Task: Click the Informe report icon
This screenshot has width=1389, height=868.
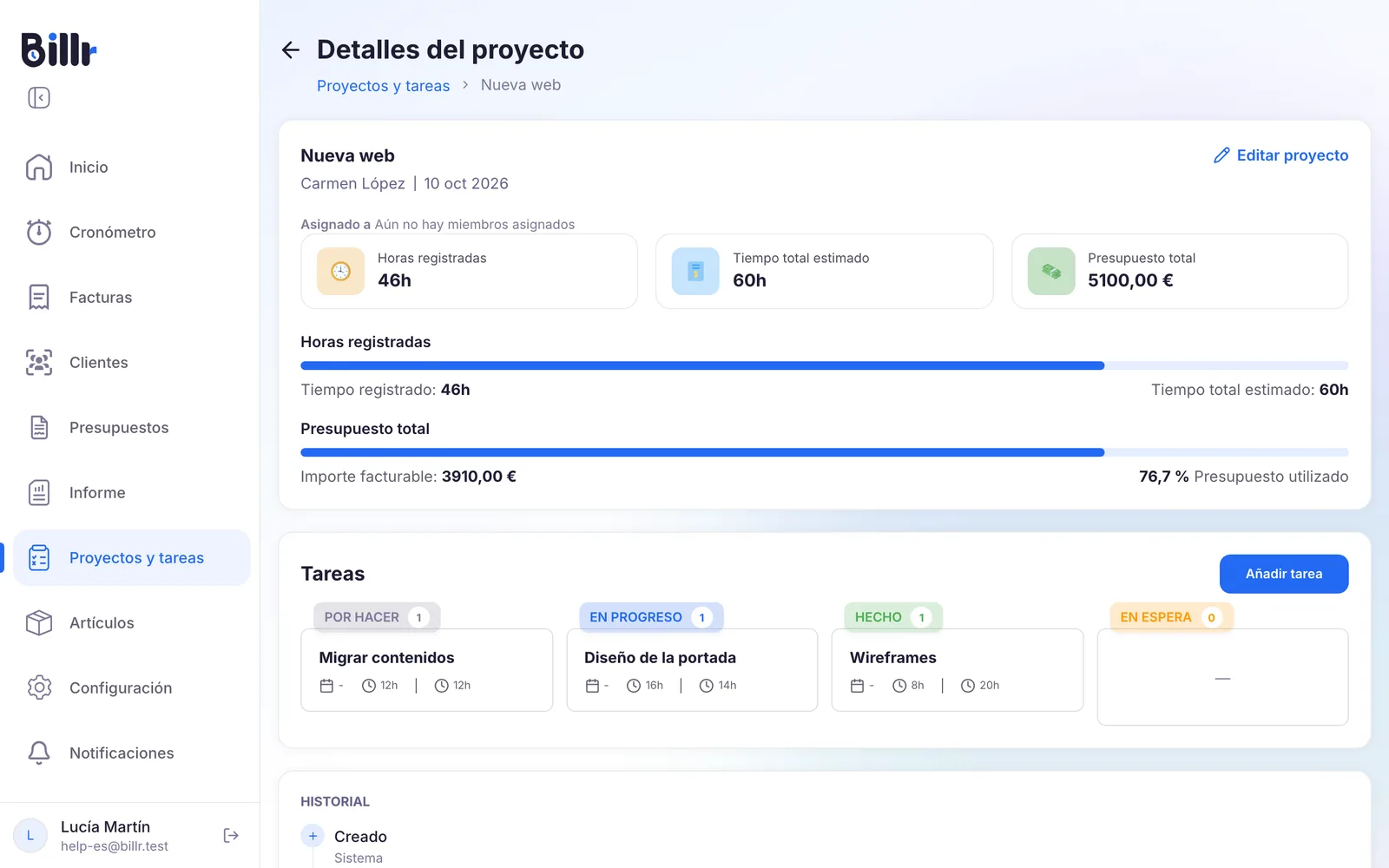Action: click(39, 492)
